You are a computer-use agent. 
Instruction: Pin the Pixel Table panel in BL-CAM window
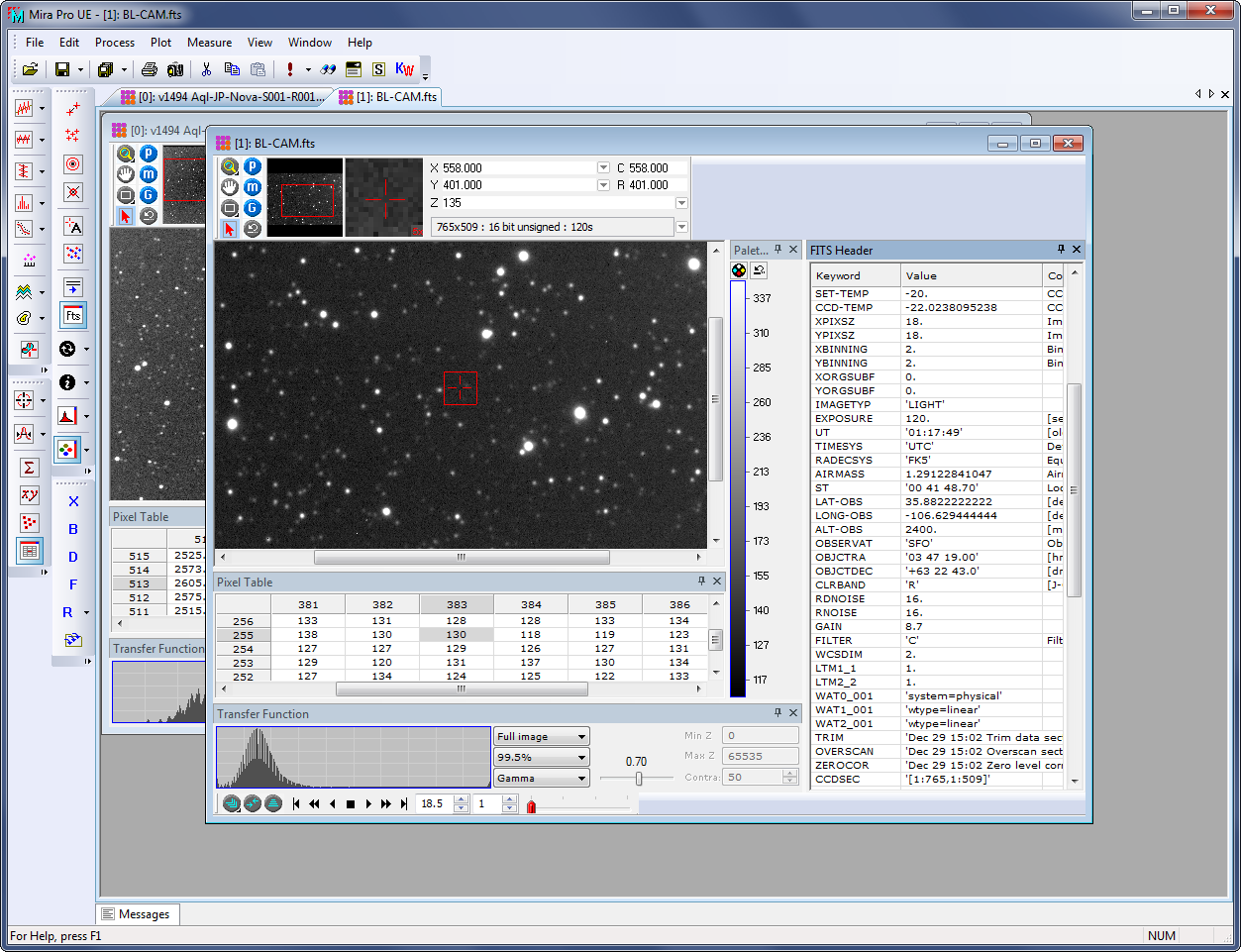[701, 582]
